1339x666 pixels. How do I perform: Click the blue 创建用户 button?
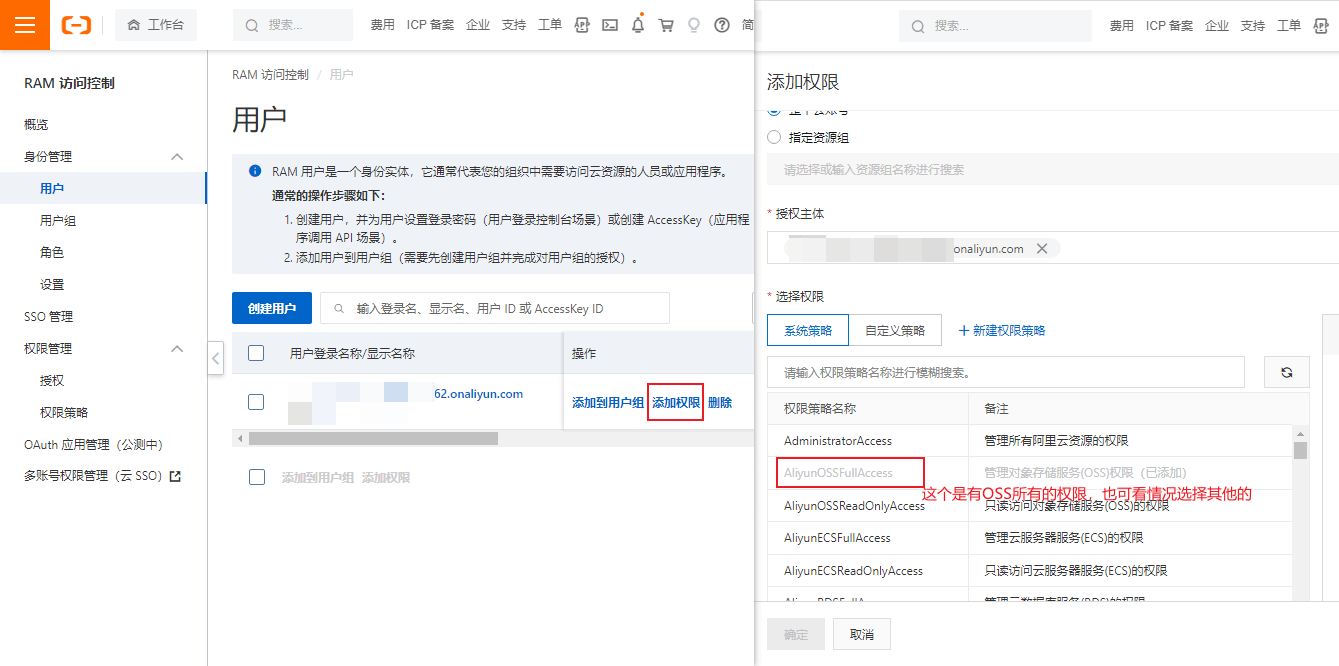tap(272, 308)
